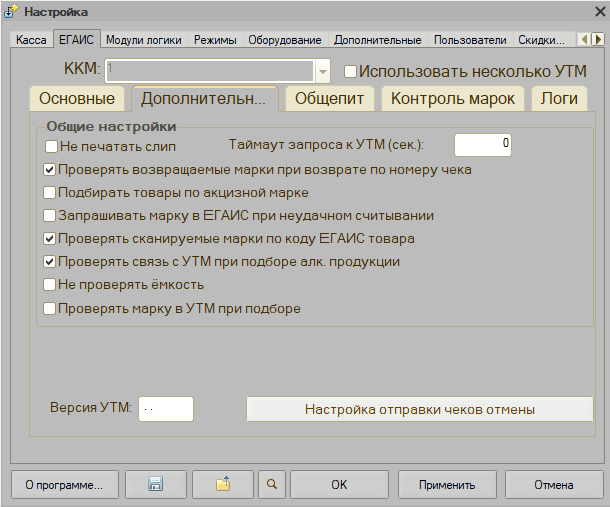The height and width of the screenshot is (507, 610).
Task: Click the save settings floppy disk icon
Action: (155, 485)
